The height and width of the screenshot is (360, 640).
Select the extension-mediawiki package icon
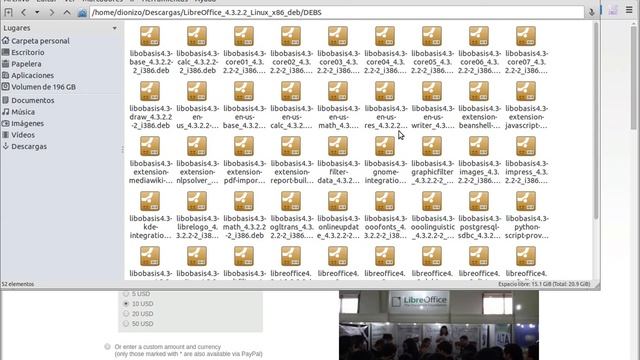pyautogui.click(x=150, y=146)
